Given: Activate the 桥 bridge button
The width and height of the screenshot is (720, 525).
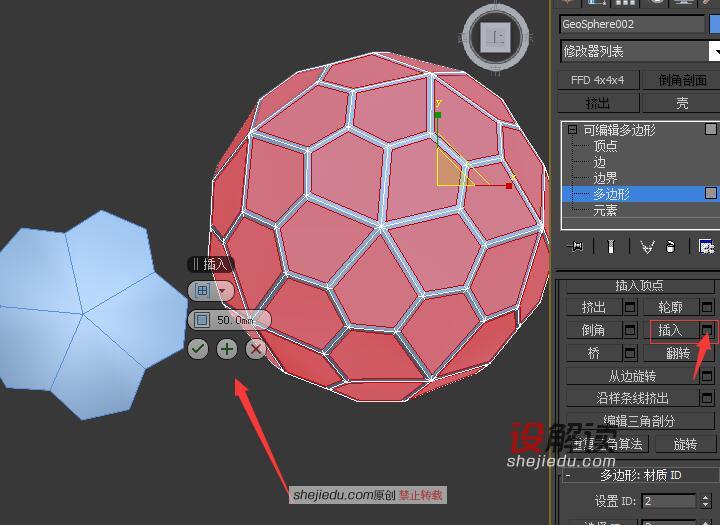Looking at the screenshot, I should pyautogui.click(x=594, y=353).
